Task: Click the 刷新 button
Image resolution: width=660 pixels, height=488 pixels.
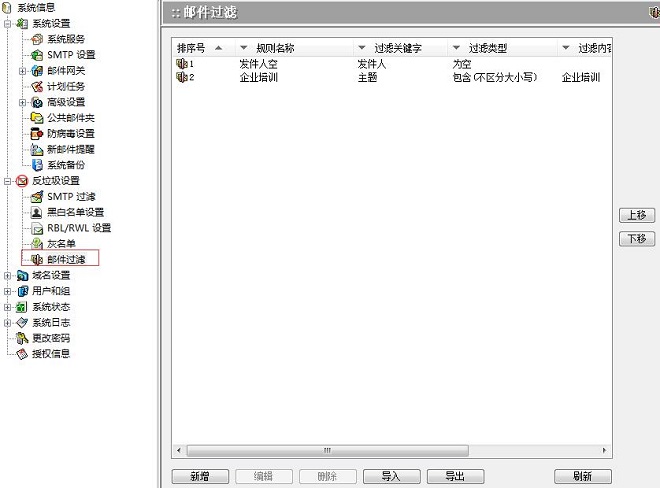Action: (583, 477)
